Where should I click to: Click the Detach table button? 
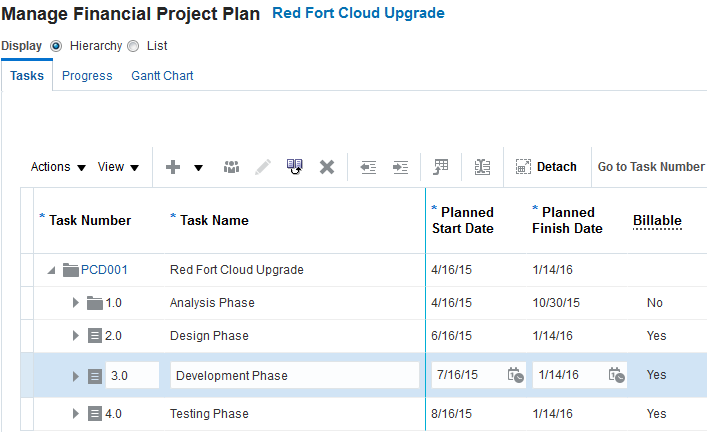tap(546, 167)
